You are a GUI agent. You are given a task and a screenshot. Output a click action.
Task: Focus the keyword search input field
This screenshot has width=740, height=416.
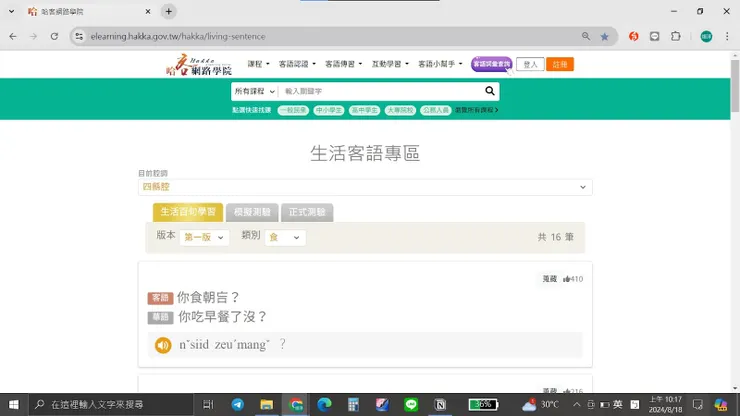click(x=380, y=91)
